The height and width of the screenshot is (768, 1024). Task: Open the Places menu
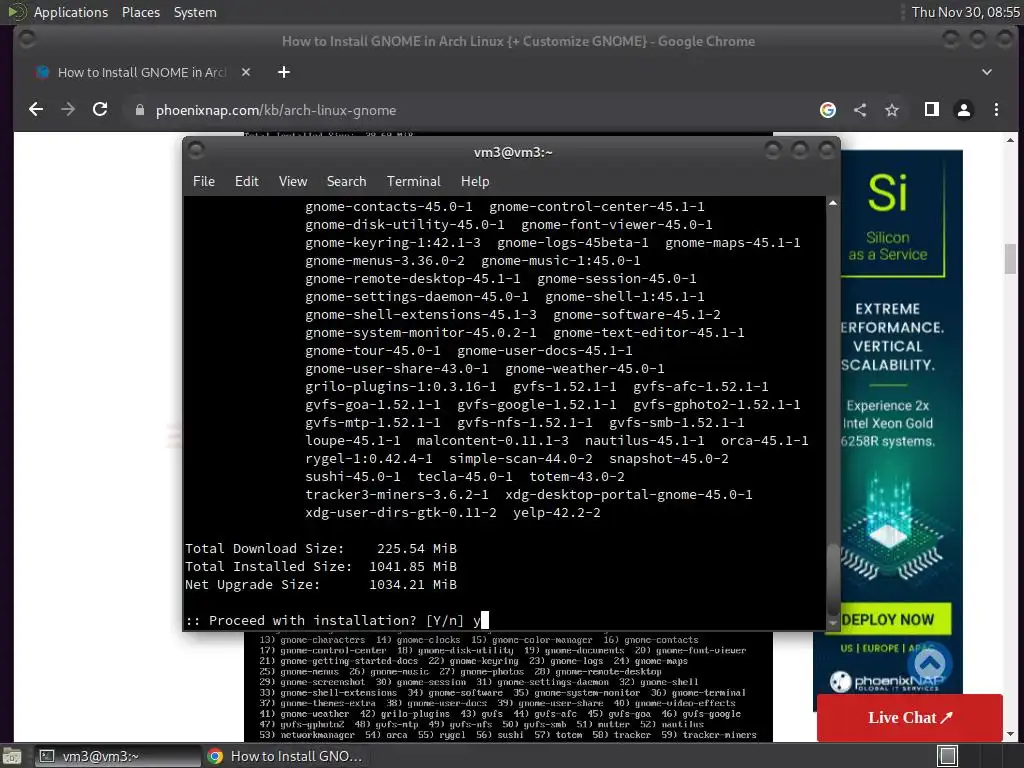[140, 12]
